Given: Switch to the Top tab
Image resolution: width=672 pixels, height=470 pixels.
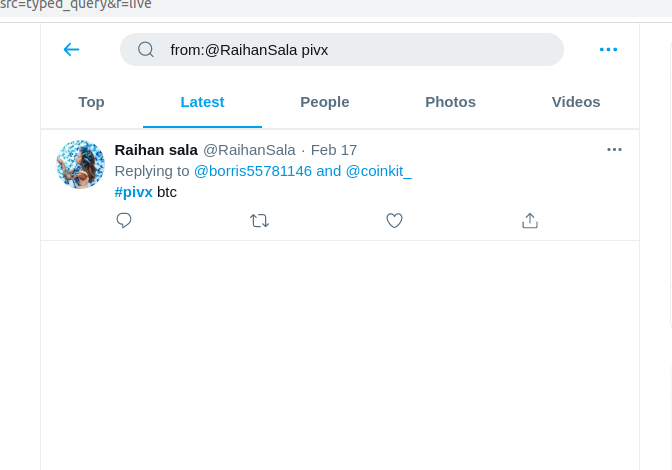Looking at the screenshot, I should tap(91, 102).
